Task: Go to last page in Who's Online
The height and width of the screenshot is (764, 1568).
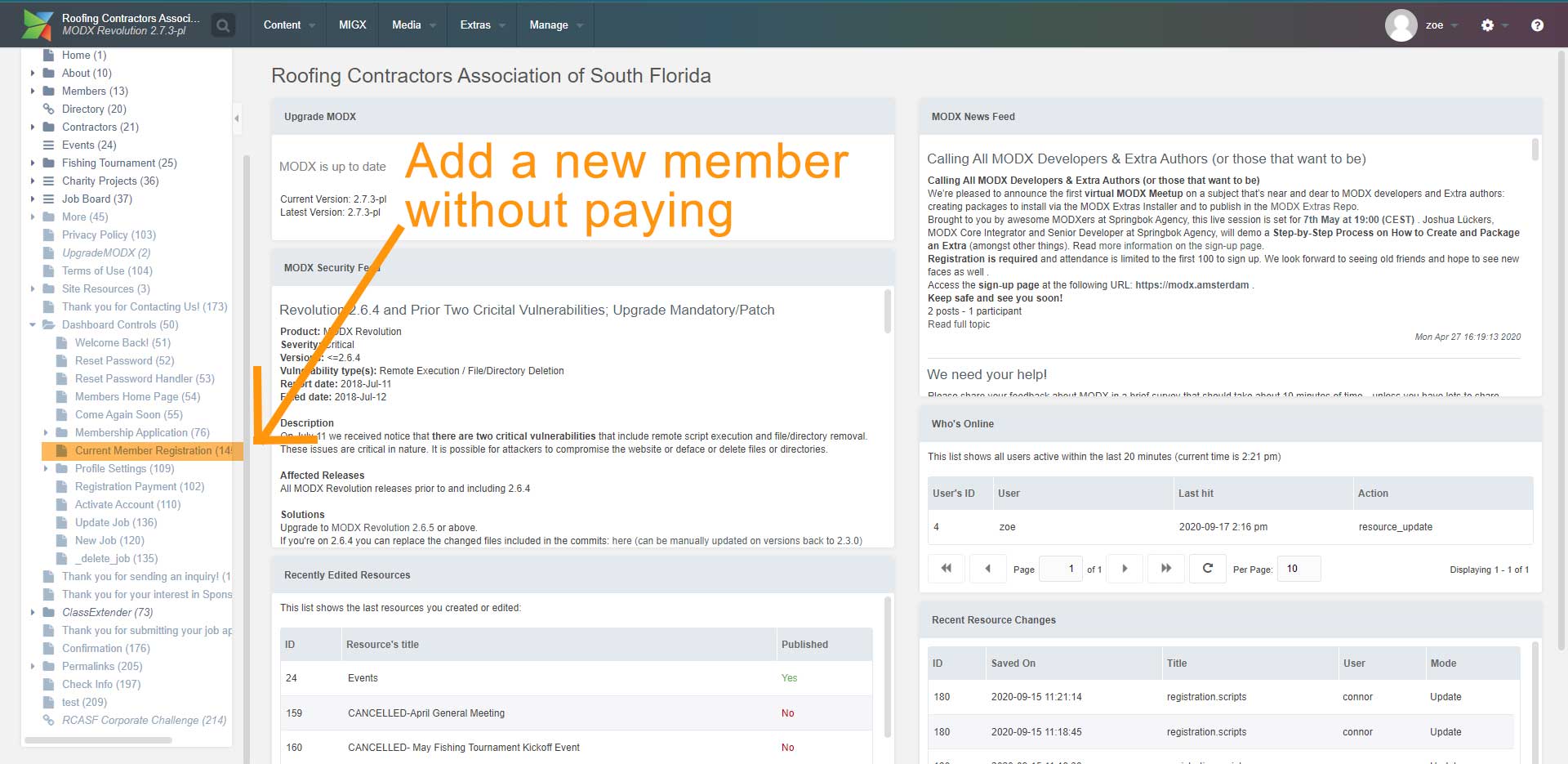Action: pos(1166,569)
